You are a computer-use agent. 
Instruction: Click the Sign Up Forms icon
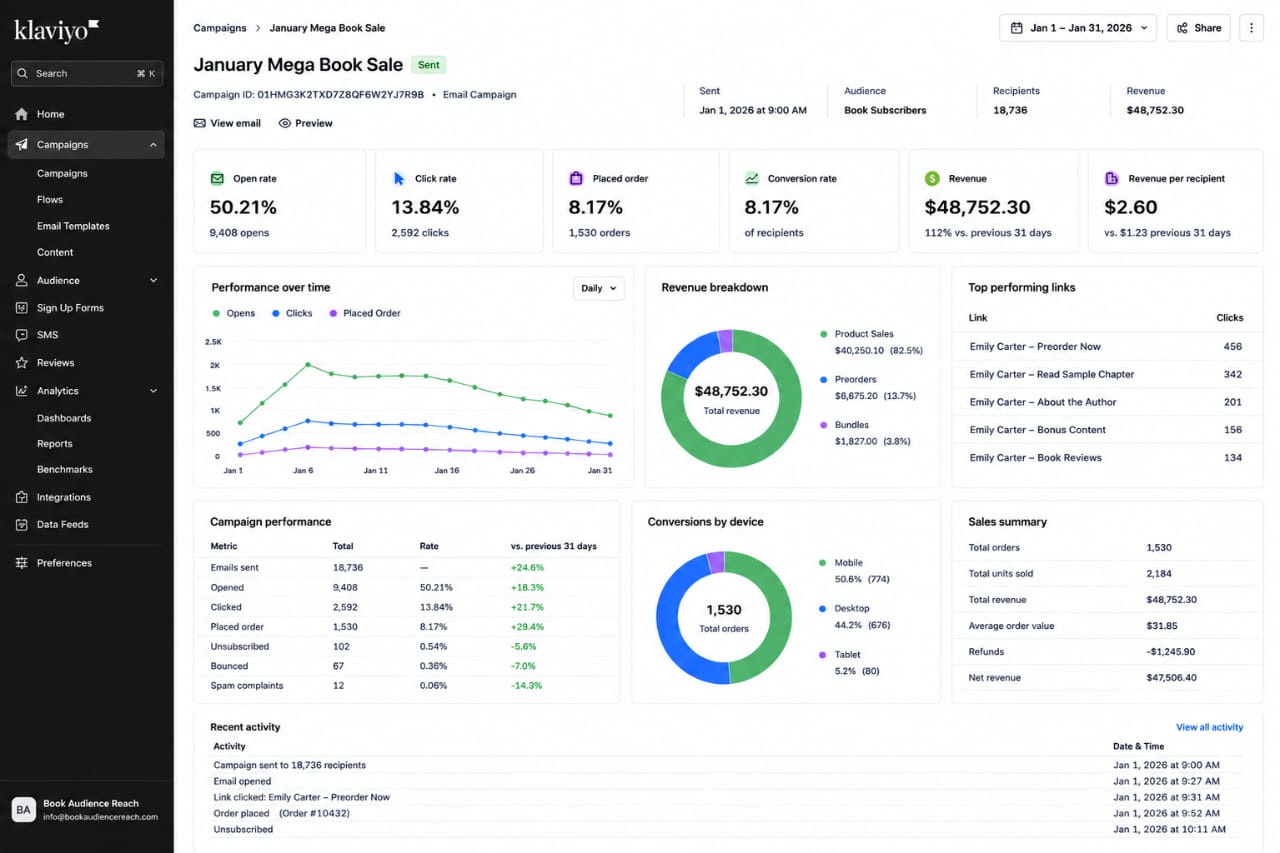(21, 308)
